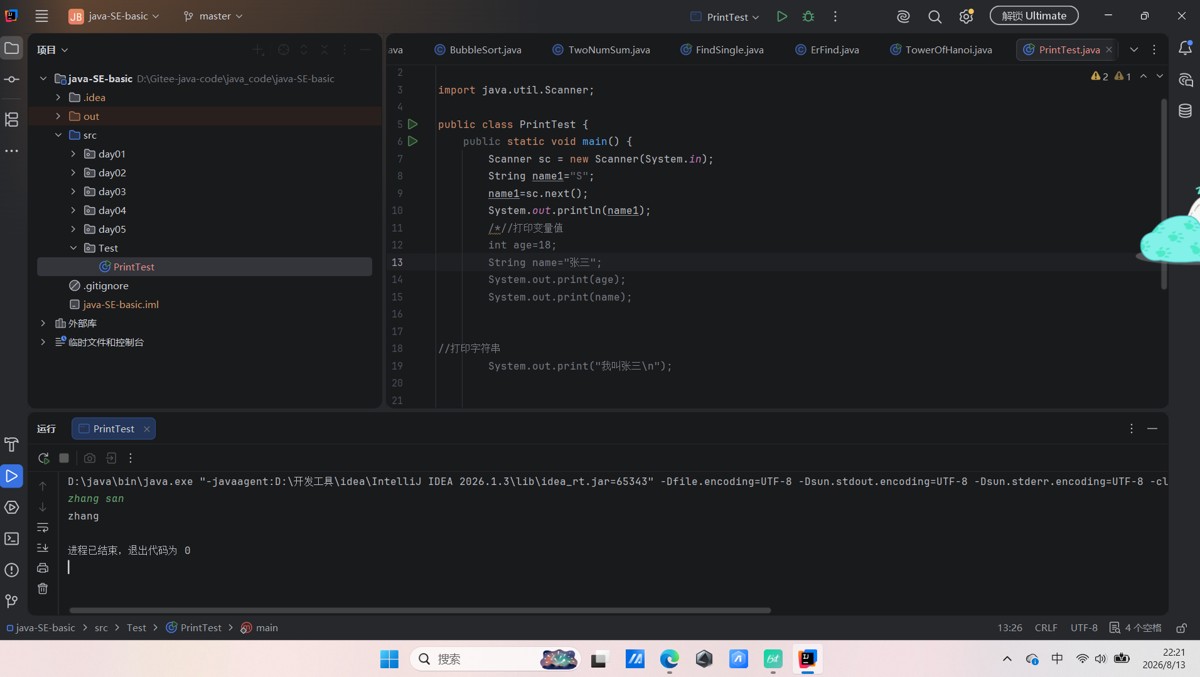Screen dimensions: 1200x677
Task: Expand the day03 folder
Action: pos(73,191)
